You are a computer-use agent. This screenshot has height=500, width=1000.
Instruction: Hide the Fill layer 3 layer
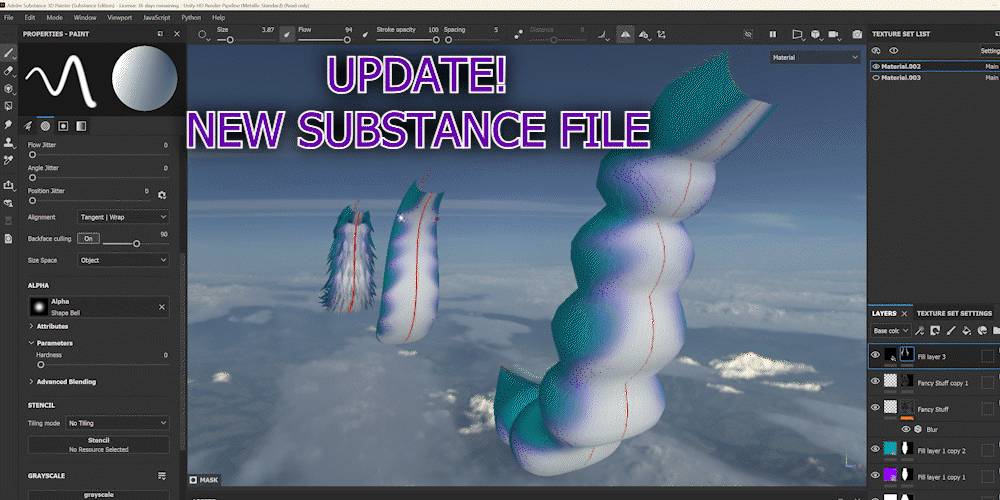[875, 355]
